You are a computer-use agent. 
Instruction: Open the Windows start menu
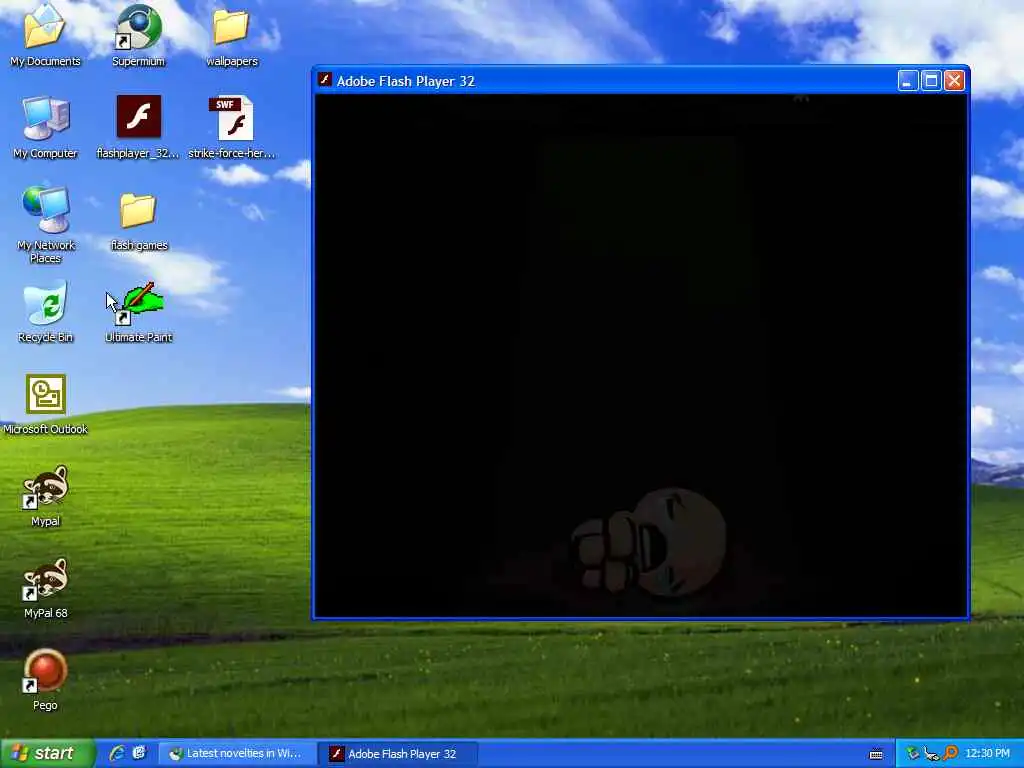[47, 754]
